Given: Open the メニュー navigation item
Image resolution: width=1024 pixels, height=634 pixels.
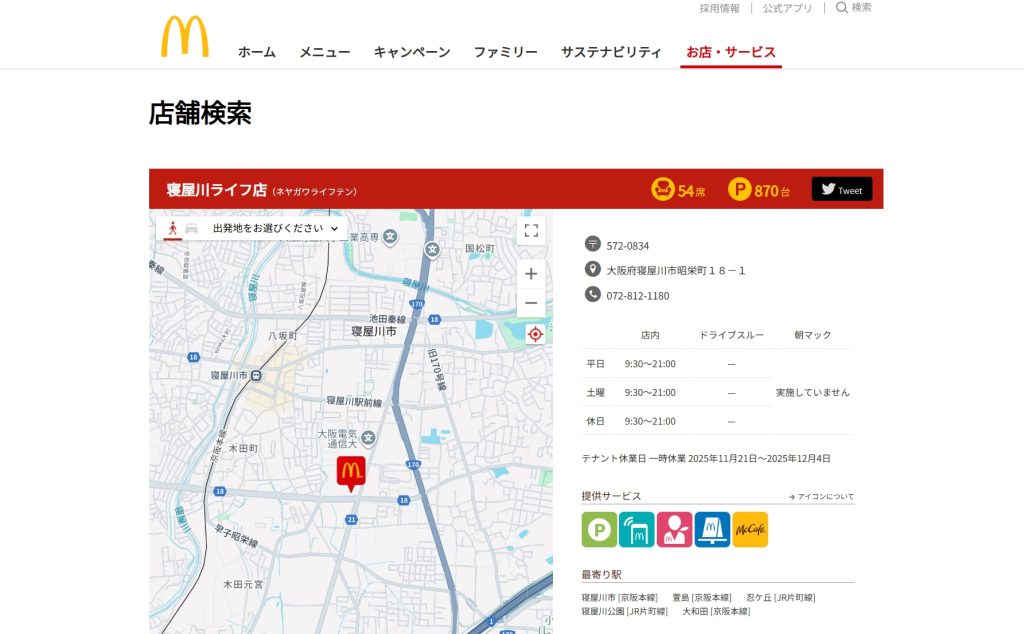Looking at the screenshot, I should 324,52.
